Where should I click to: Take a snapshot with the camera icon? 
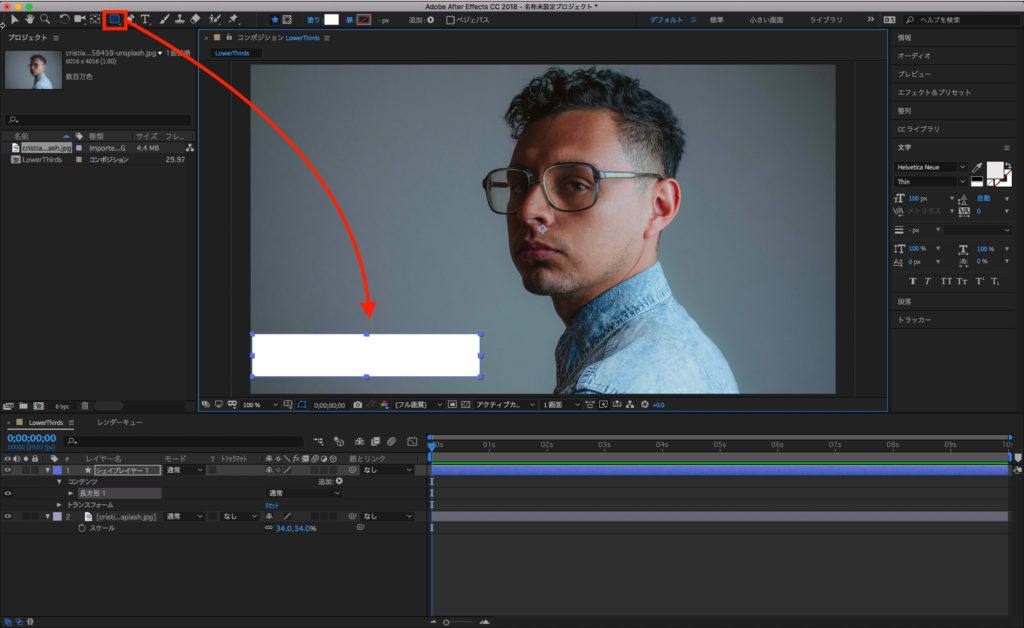coord(357,405)
